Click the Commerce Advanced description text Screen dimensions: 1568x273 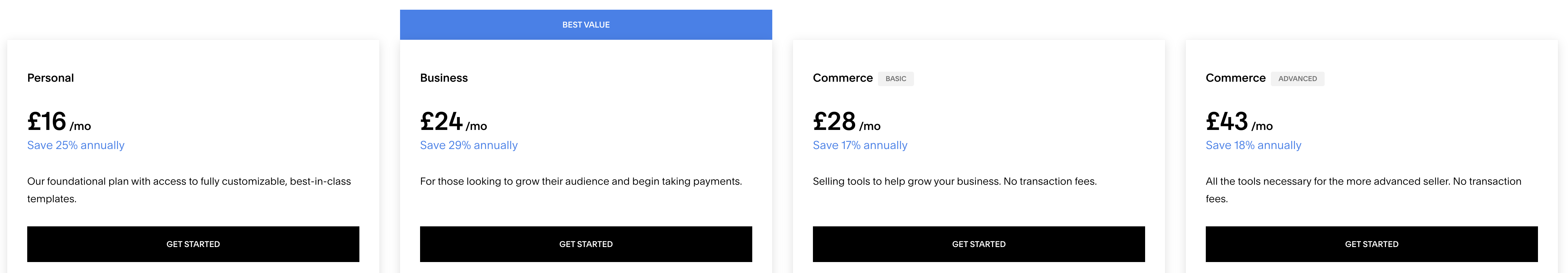(x=1363, y=189)
